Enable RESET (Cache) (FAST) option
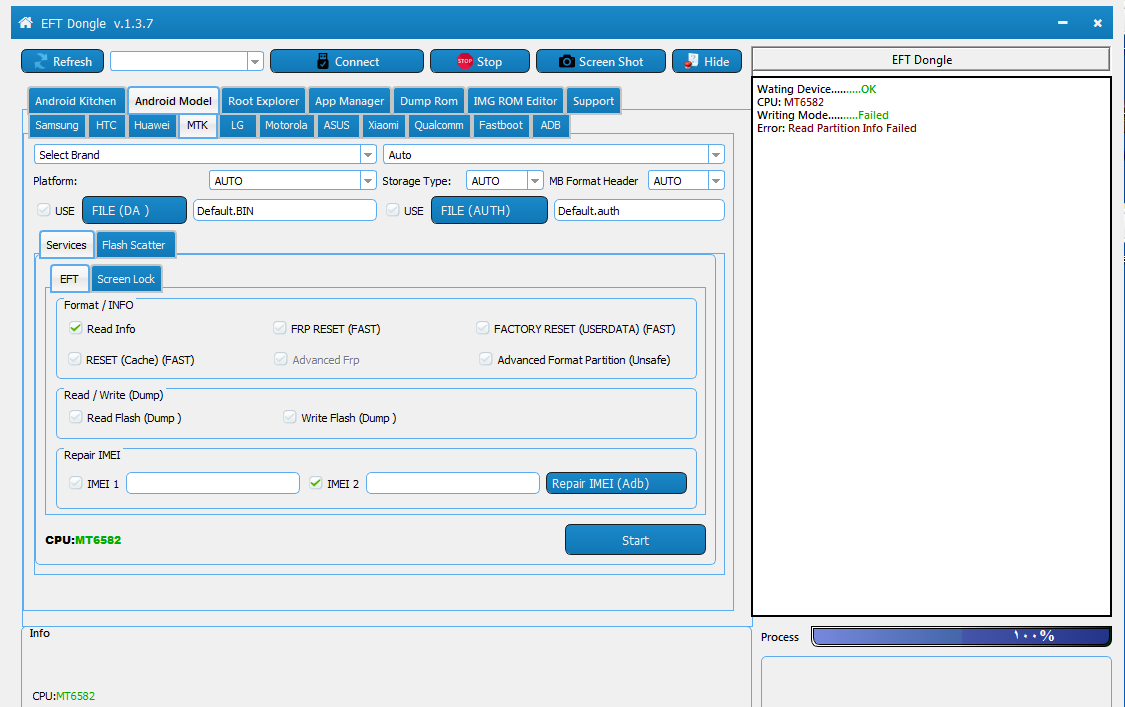This screenshot has width=1125, height=707. pos(75,359)
